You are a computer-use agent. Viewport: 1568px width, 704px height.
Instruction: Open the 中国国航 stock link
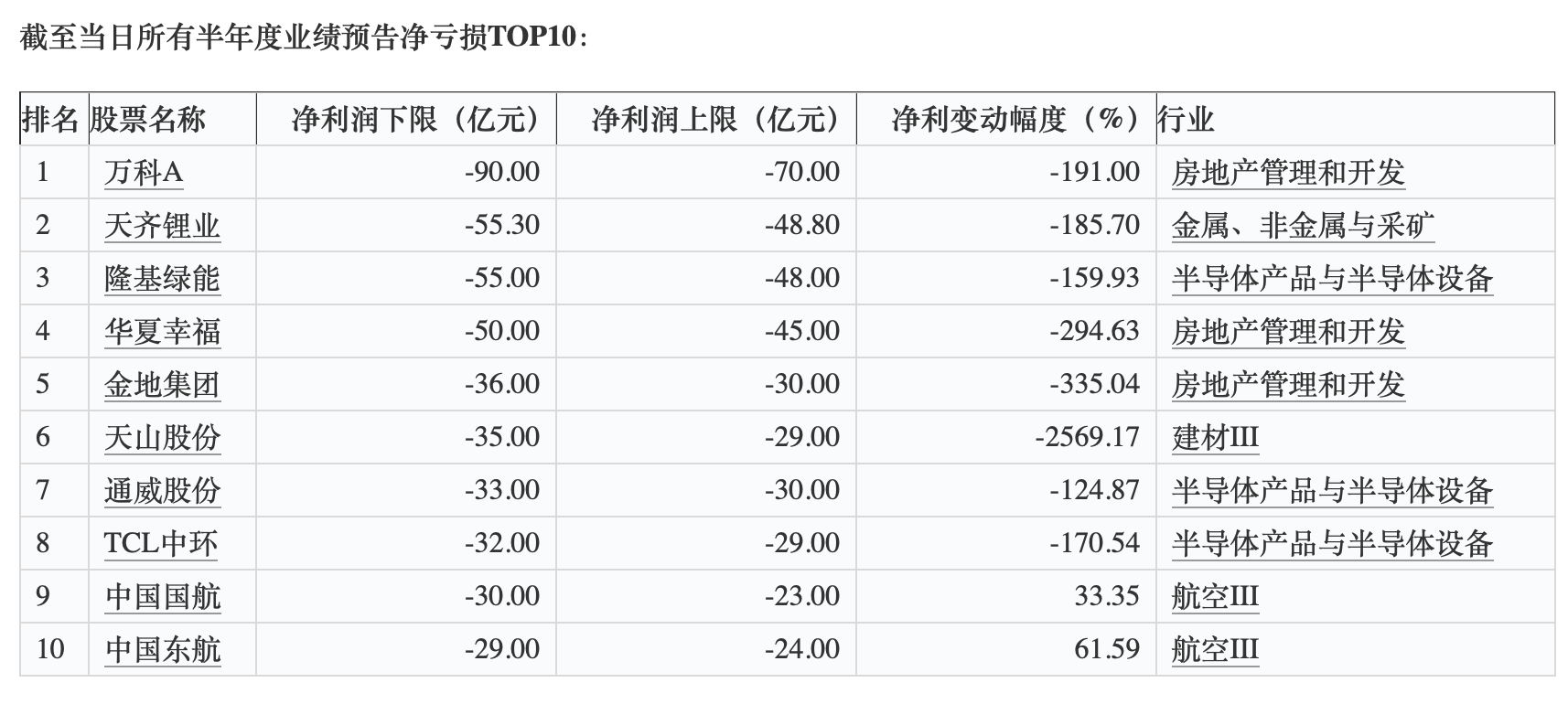pos(163,596)
